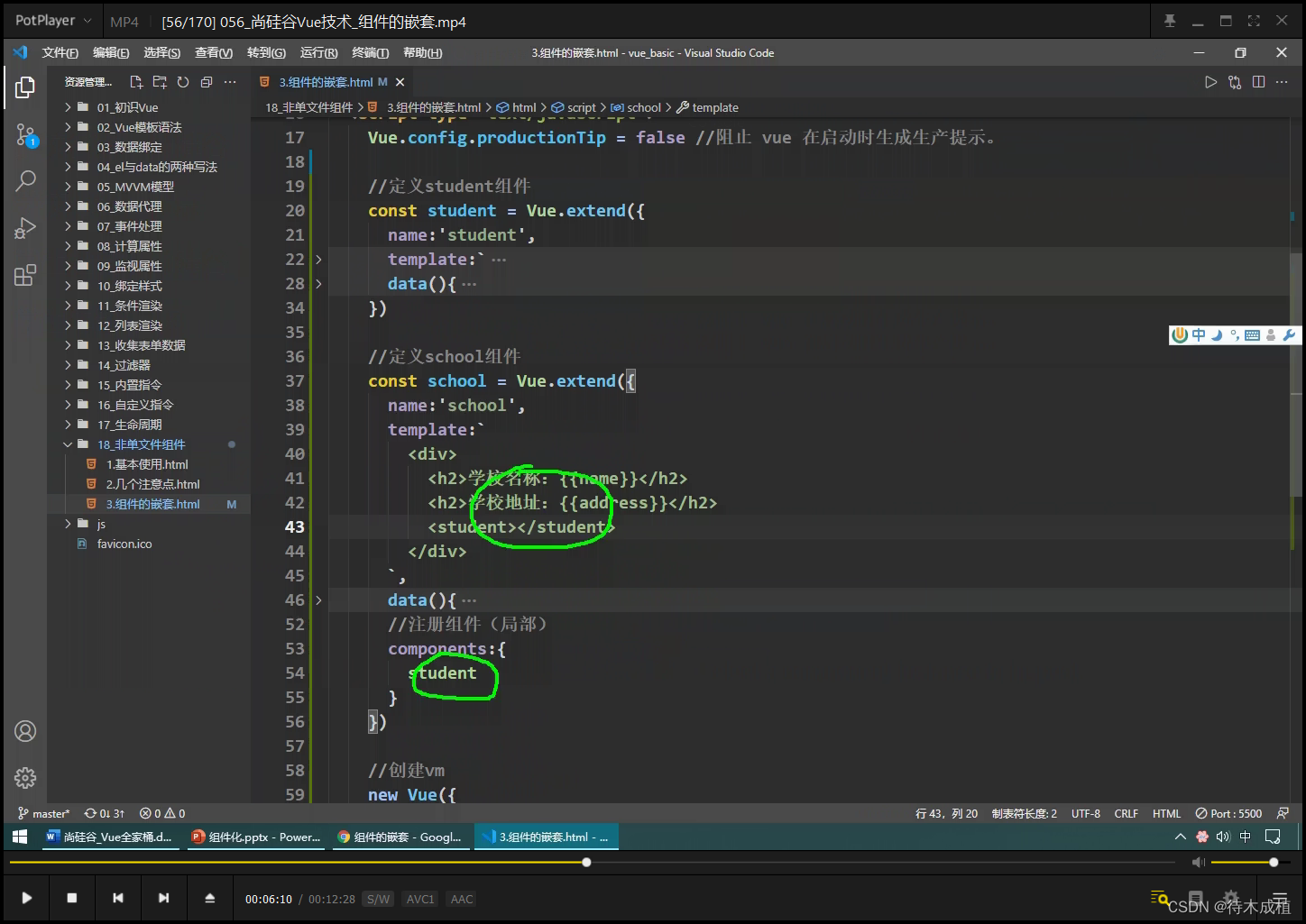Refresh the explorer file tree
The width and height of the screenshot is (1306, 924).
pyautogui.click(x=183, y=82)
